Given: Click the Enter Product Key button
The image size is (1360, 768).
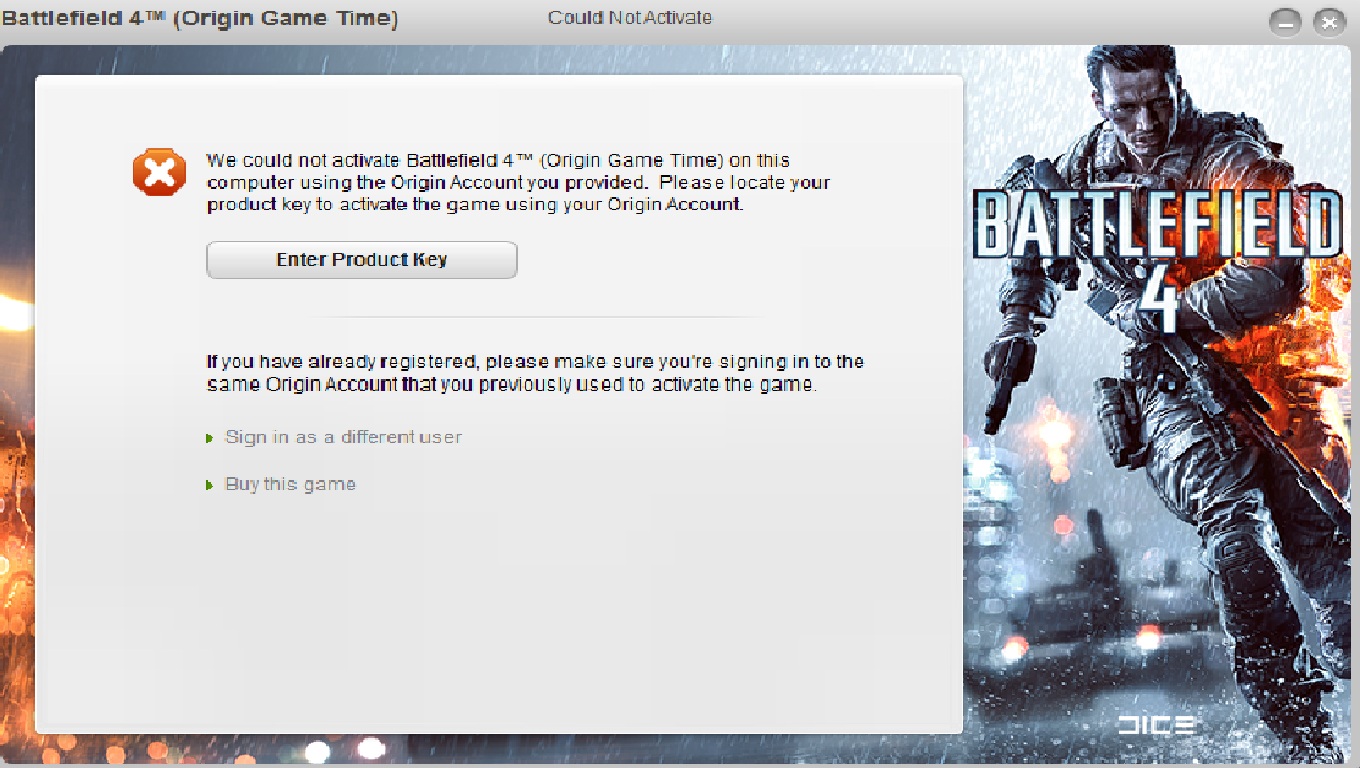Looking at the screenshot, I should click(x=362, y=260).
